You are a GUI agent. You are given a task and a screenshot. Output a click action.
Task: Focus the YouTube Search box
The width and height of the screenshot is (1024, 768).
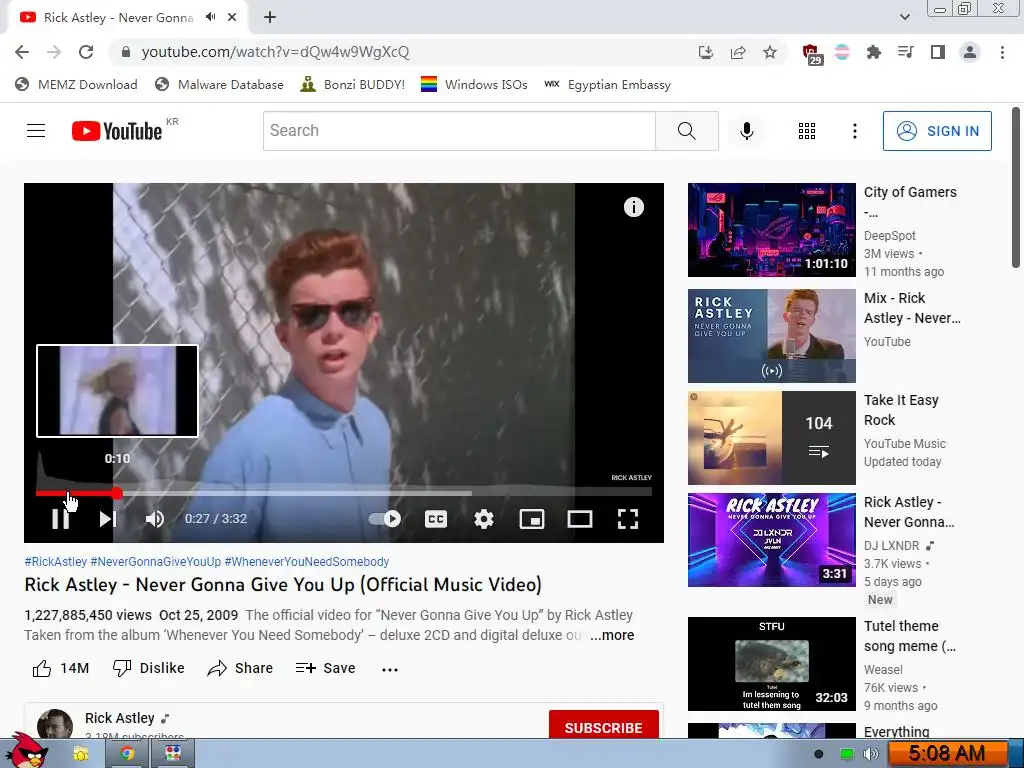[x=459, y=131]
